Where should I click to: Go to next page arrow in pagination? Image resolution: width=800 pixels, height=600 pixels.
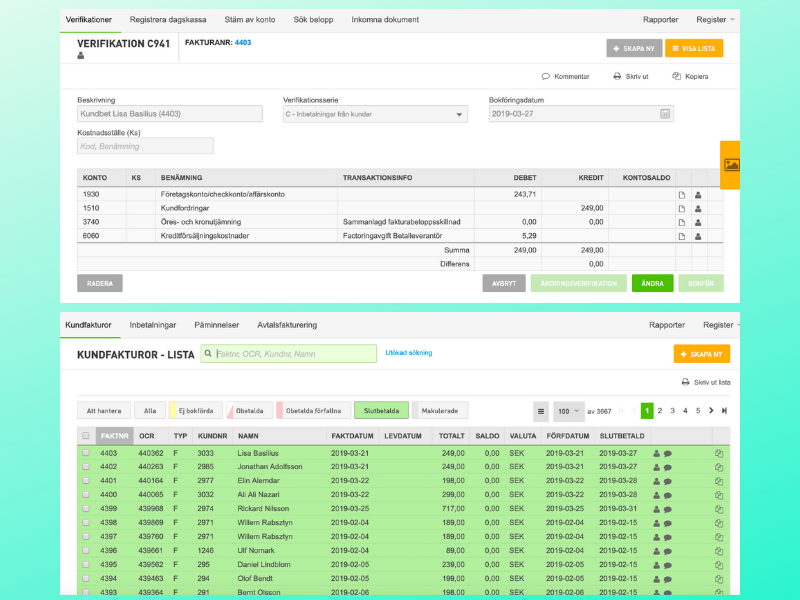pyautogui.click(x=711, y=411)
